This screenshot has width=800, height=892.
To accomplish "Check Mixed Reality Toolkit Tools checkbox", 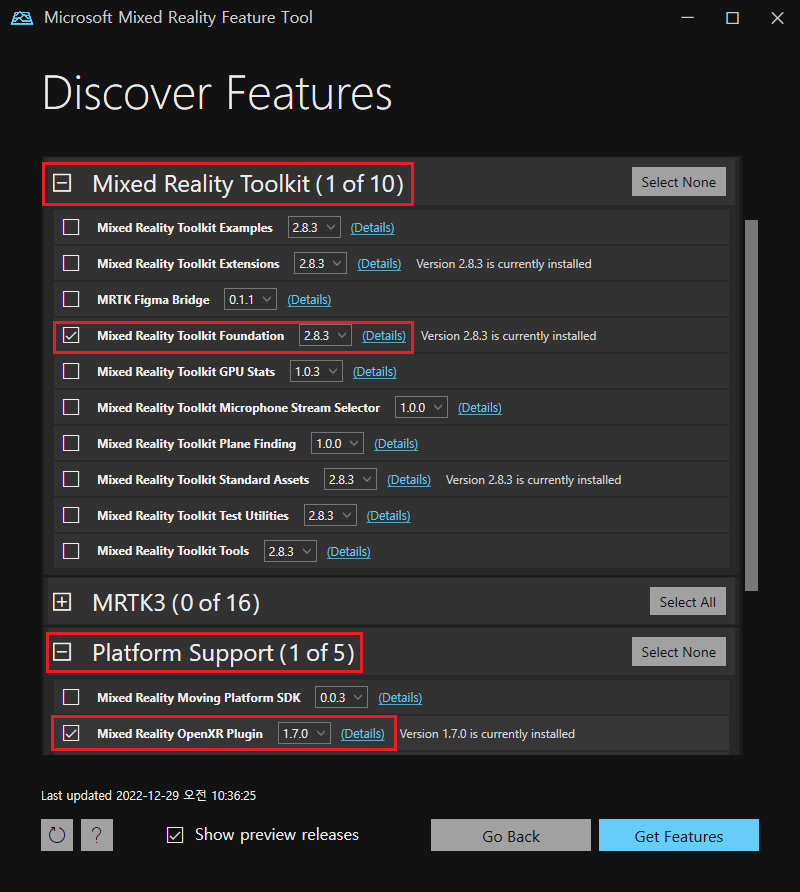I will pyautogui.click(x=71, y=551).
